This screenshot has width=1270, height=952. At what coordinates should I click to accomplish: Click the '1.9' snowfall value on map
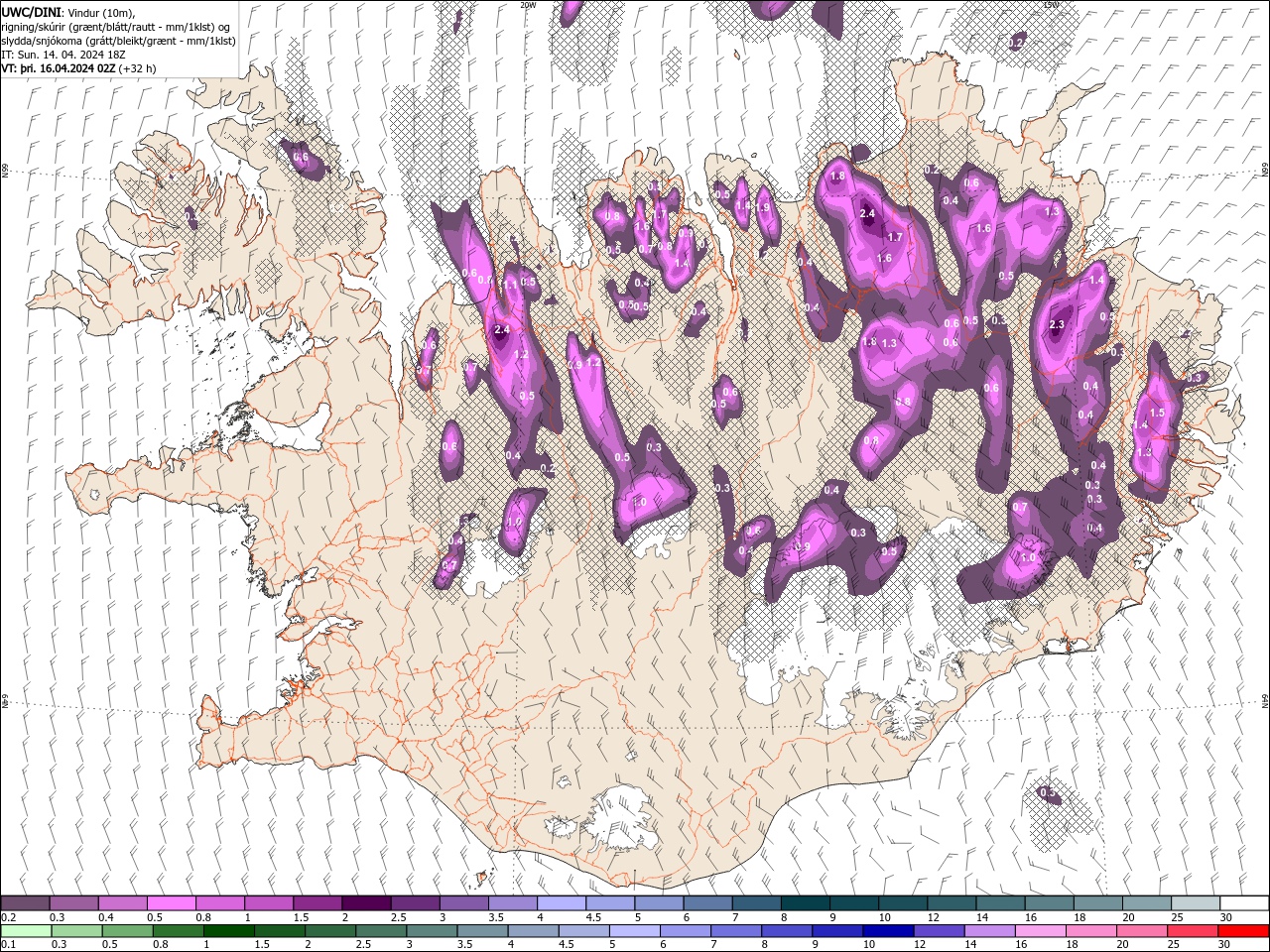click(763, 208)
